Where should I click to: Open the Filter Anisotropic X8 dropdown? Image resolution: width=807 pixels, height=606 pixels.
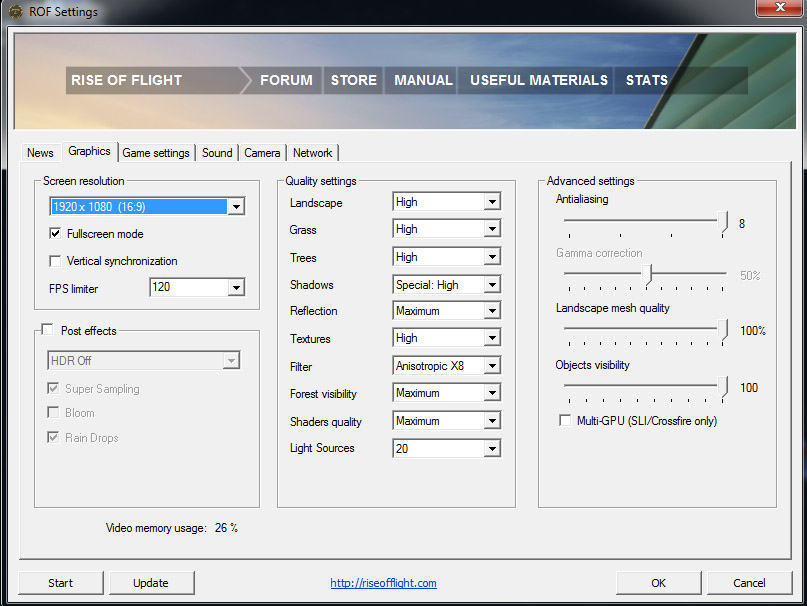446,366
